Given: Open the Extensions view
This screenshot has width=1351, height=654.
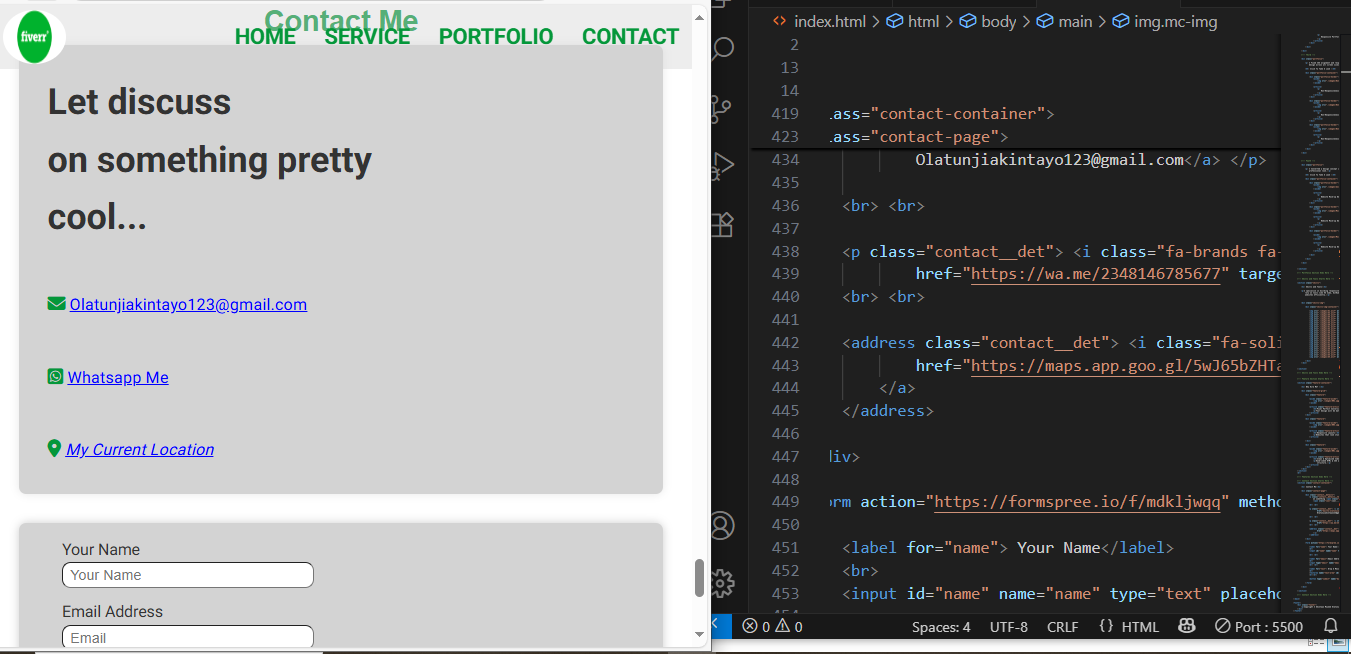Looking at the screenshot, I should 723,225.
